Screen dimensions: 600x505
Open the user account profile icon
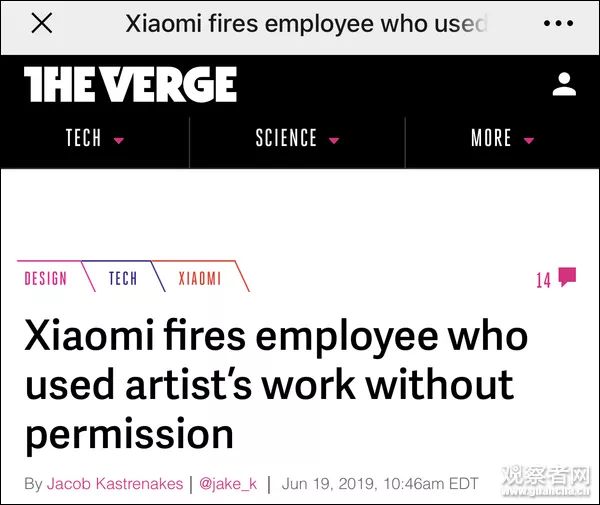(564, 85)
